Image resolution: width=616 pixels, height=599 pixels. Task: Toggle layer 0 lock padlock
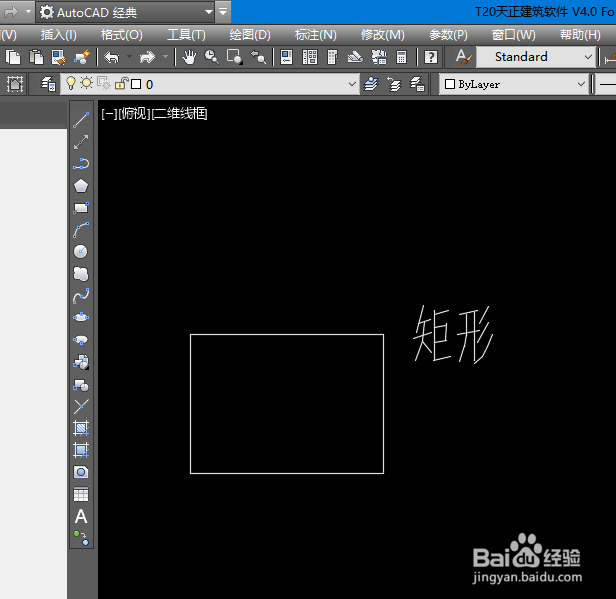tap(122, 84)
